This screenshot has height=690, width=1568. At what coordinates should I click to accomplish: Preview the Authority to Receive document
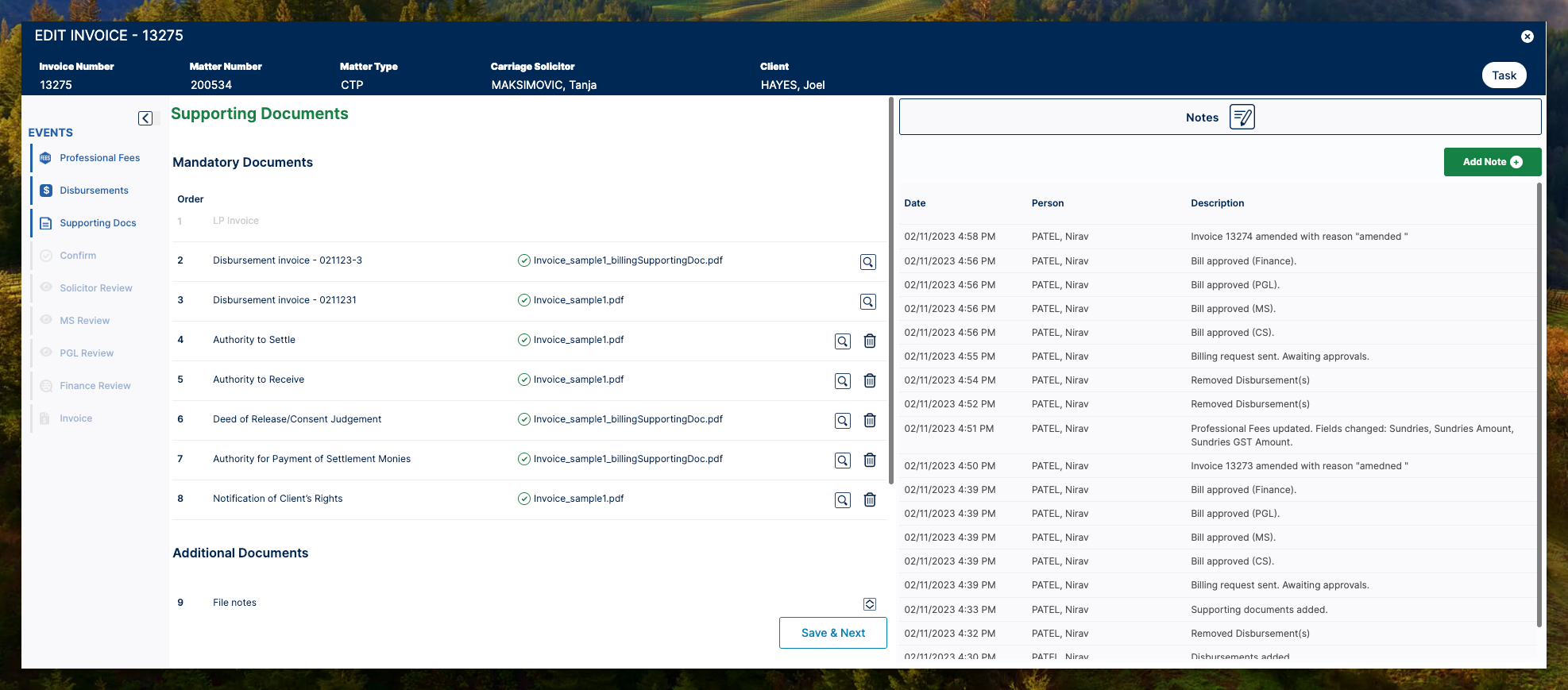843,381
